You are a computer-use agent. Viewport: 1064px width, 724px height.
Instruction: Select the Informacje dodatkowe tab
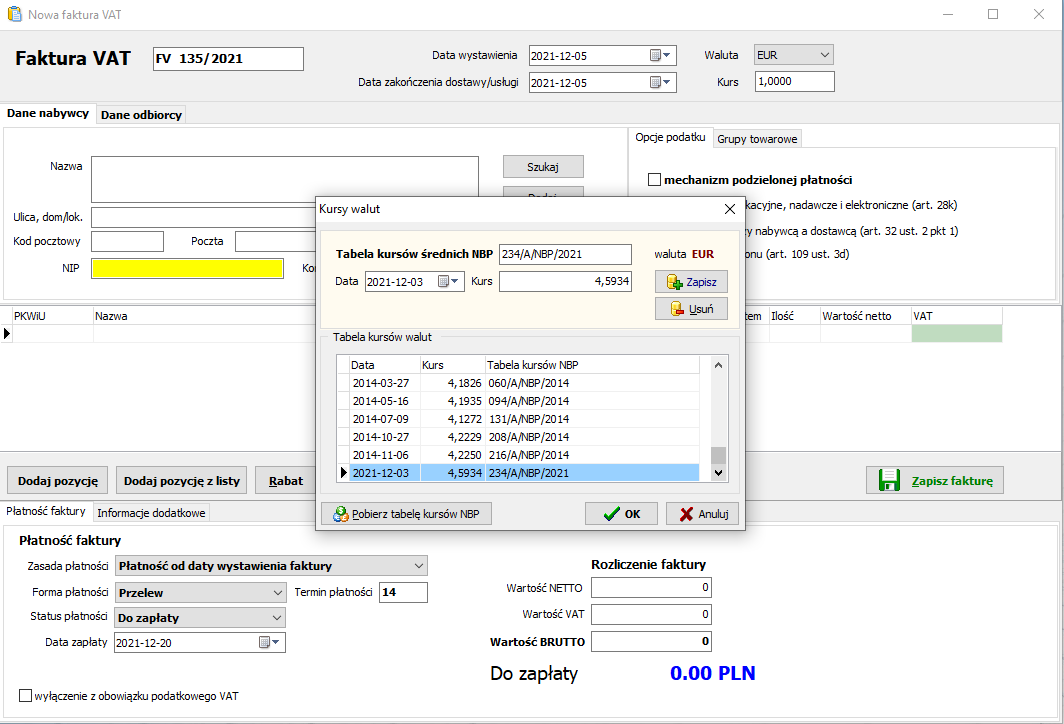tap(151, 513)
